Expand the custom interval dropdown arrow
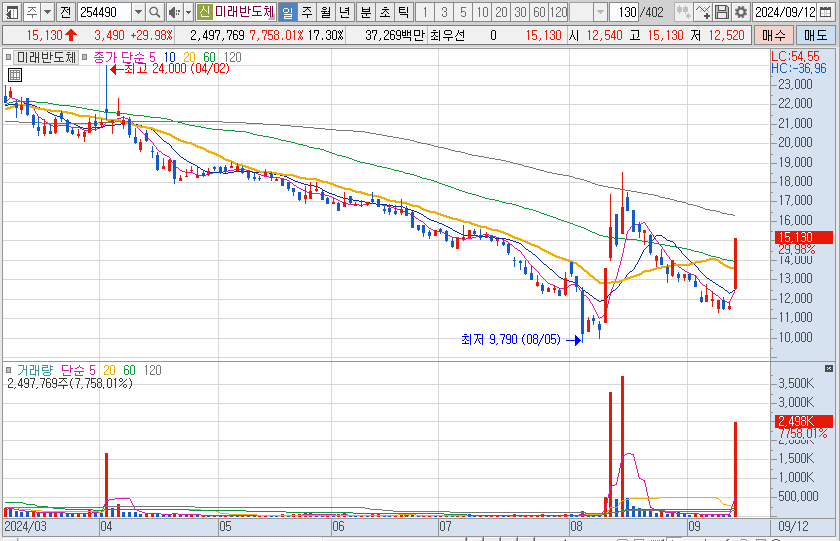 (601, 12)
